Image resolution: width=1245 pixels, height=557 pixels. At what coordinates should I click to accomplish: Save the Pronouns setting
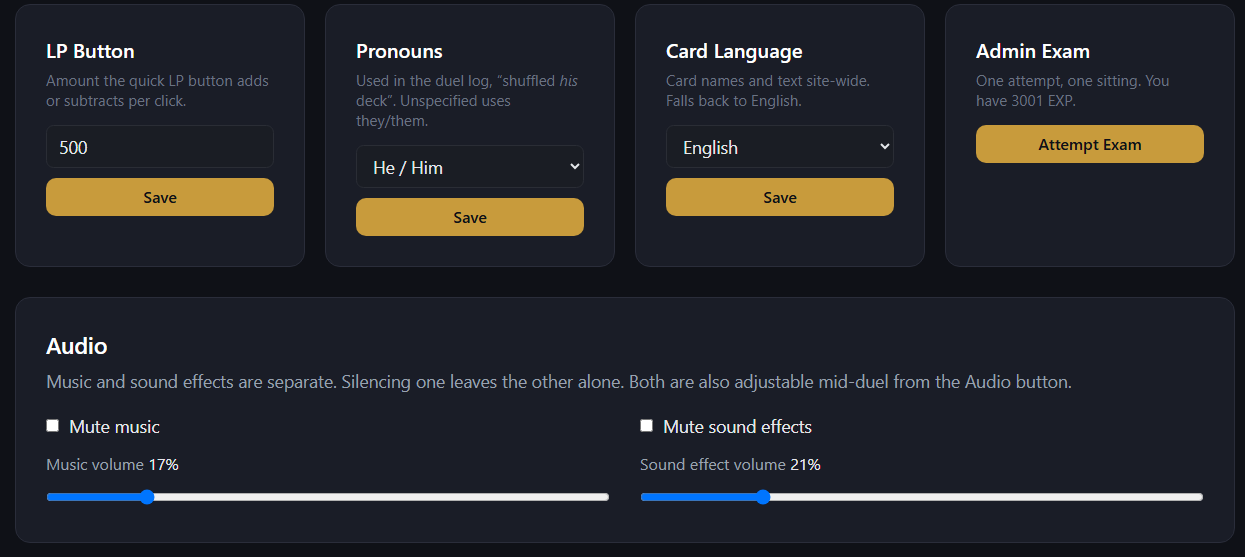pos(470,217)
